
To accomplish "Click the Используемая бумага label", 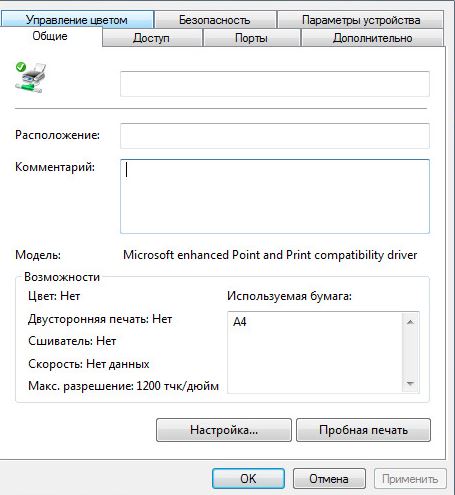I will [289, 296].
